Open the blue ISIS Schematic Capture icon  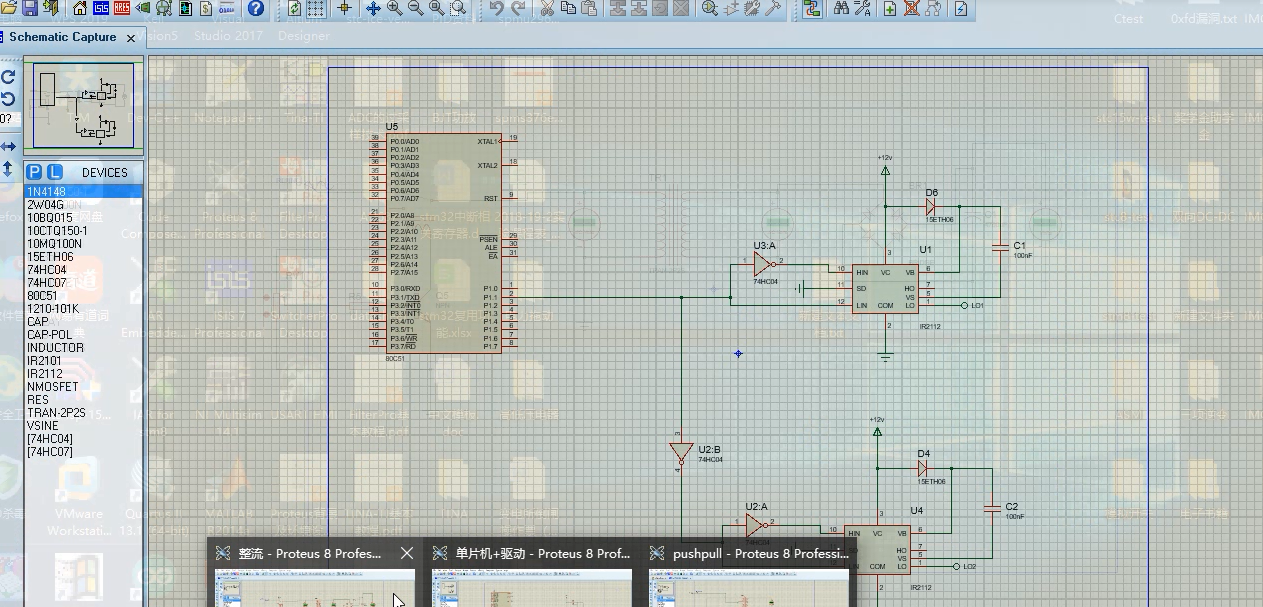pos(101,8)
